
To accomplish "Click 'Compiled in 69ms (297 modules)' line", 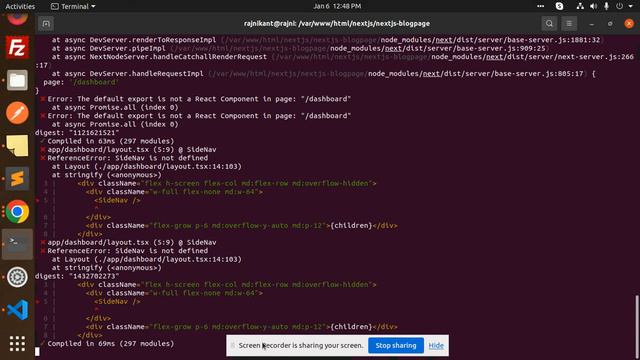I will click(111, 343).
